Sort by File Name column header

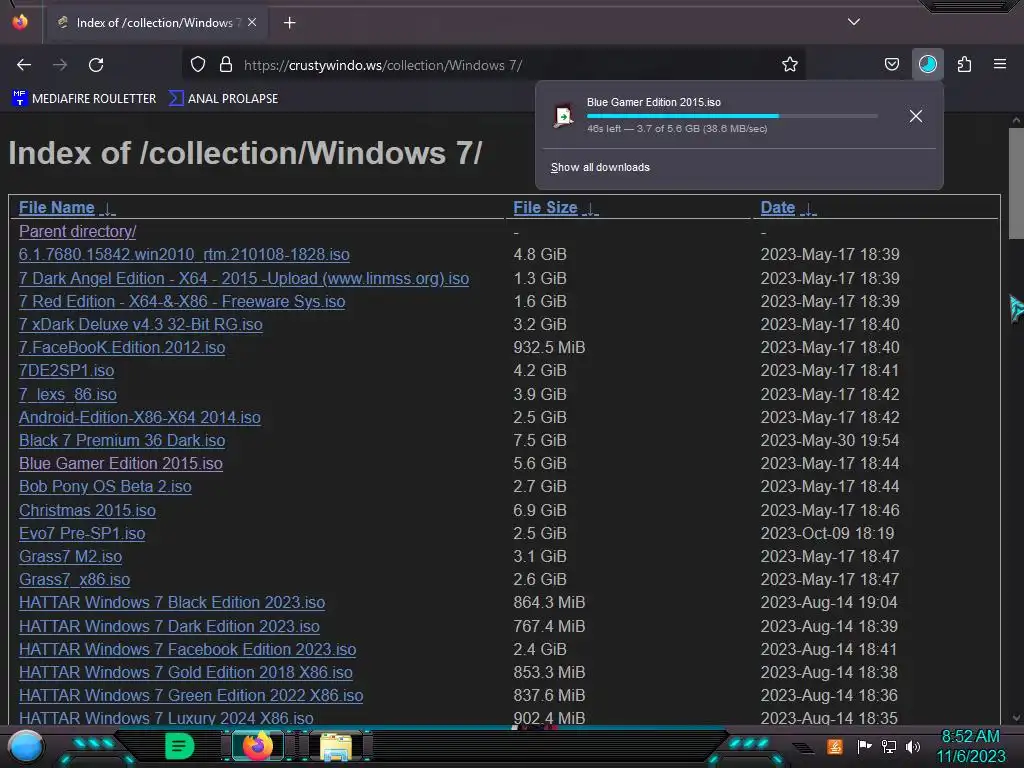(x=57, y=208)
